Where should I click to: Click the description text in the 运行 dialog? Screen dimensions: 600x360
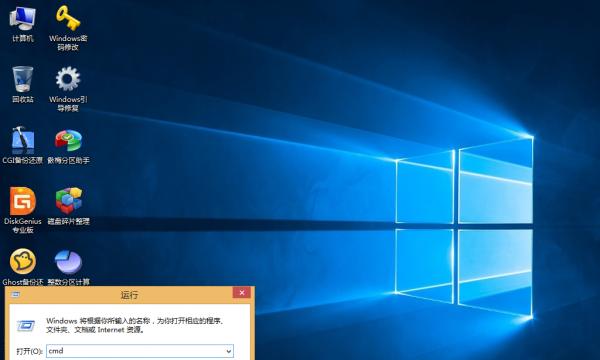134,325
